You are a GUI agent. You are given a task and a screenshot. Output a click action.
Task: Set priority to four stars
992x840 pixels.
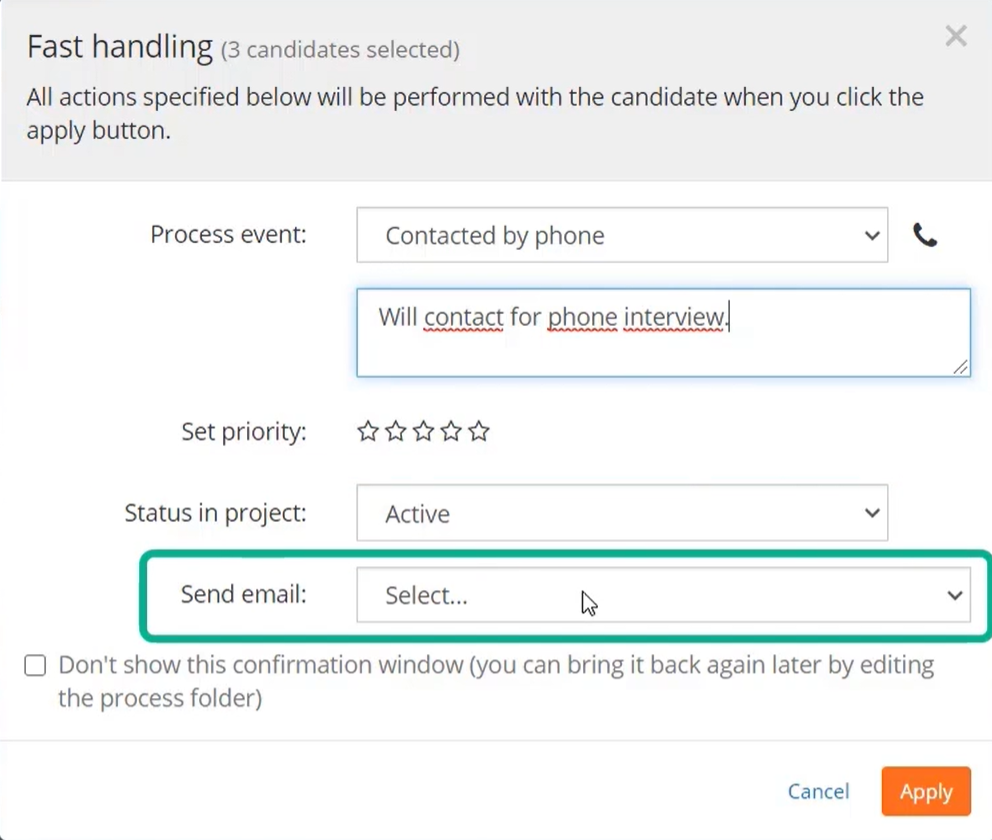(451, 431)
